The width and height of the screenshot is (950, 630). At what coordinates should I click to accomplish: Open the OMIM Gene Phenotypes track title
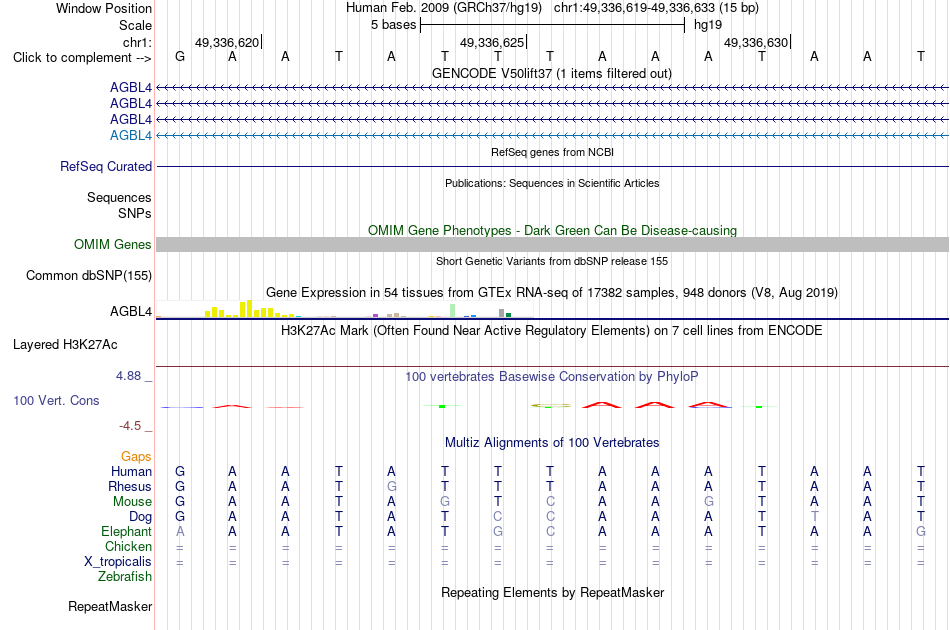(x=552, y=230)
